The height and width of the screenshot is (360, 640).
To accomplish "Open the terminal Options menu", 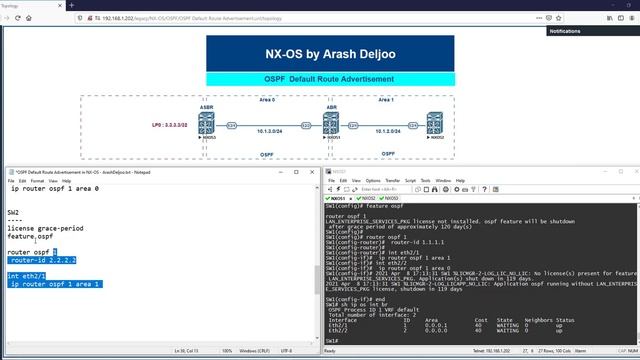I will click(373, 180).
